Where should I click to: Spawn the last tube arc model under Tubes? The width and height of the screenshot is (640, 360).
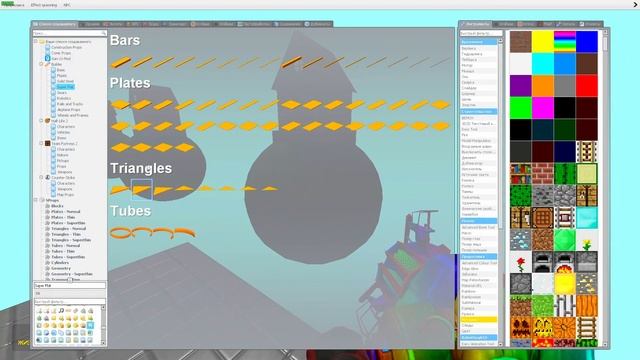(x=184, y=233)
